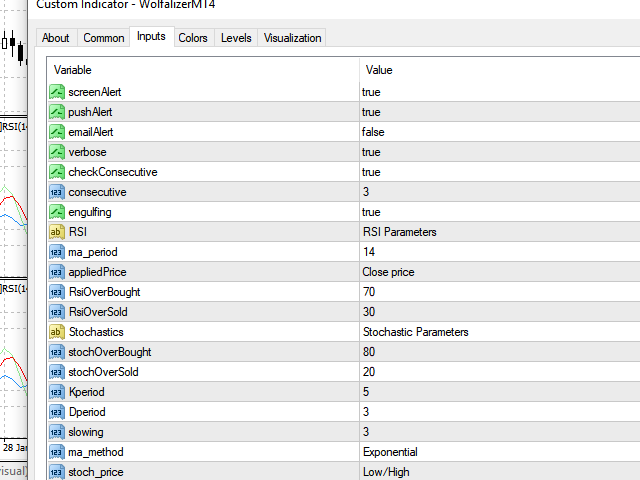This screenshot has height=480, width=640.
Task: Click the emailAlert boolean icon
Action: coord(57,132)
